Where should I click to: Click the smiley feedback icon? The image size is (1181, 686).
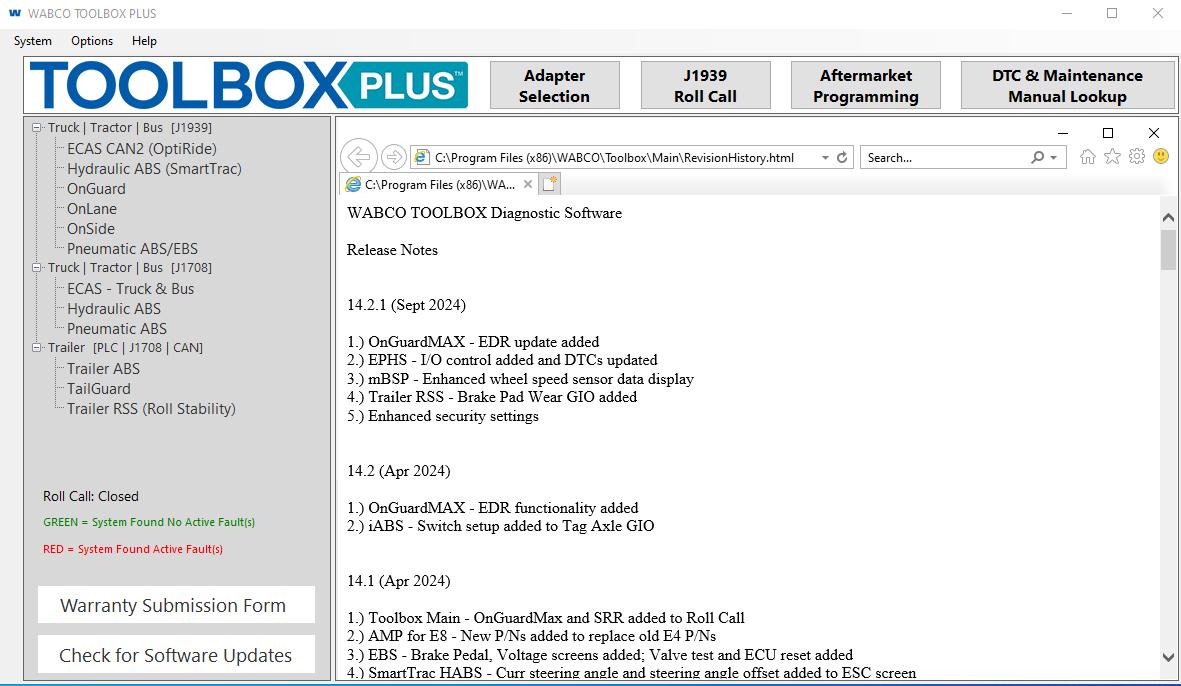pos(1159,157)
